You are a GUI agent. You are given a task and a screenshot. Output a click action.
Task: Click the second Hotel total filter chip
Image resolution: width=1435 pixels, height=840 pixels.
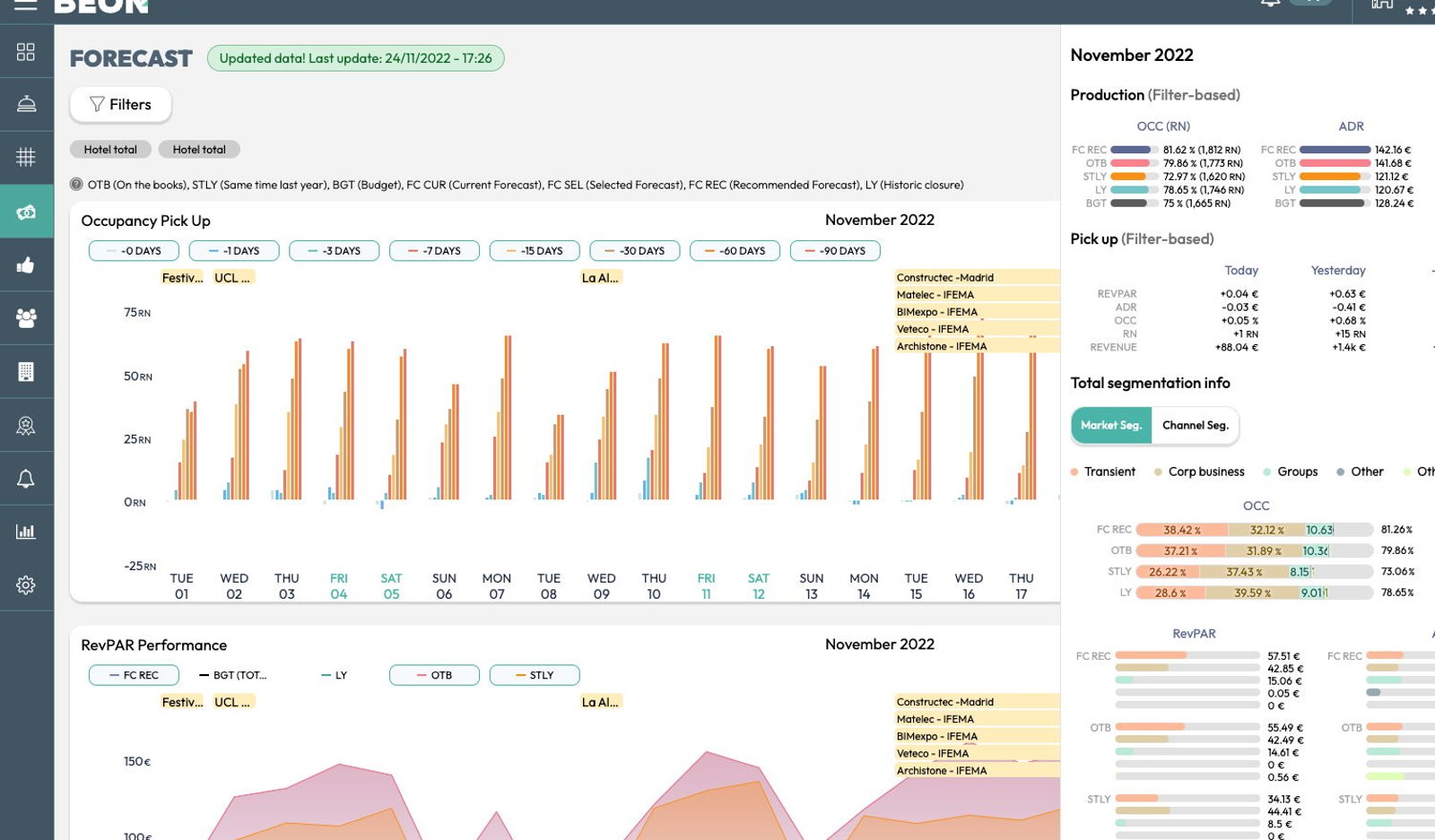(199, 150)
